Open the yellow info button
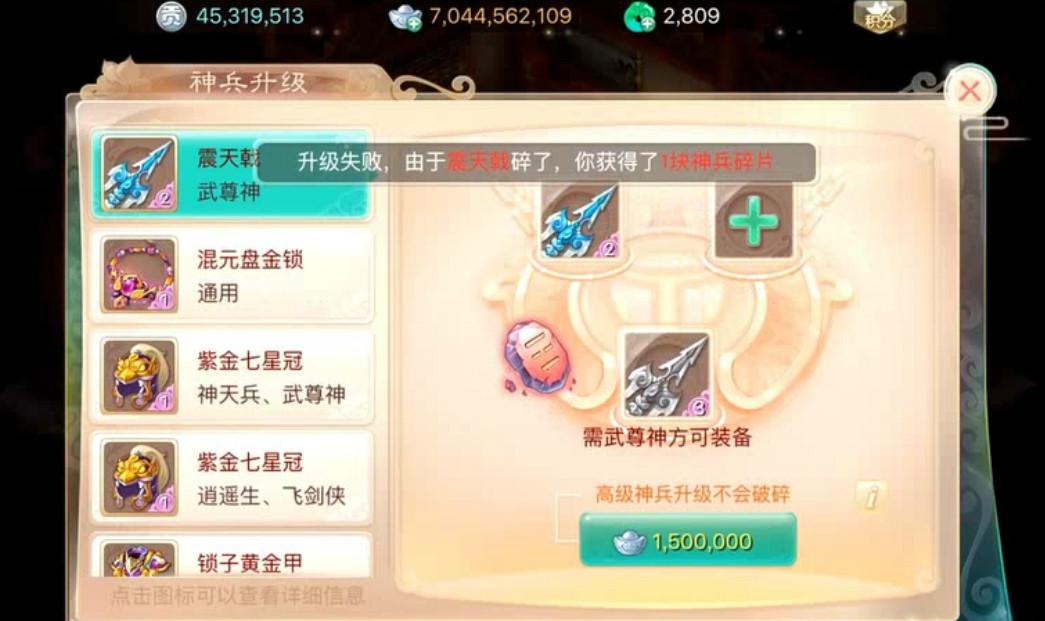 (871, 496)
